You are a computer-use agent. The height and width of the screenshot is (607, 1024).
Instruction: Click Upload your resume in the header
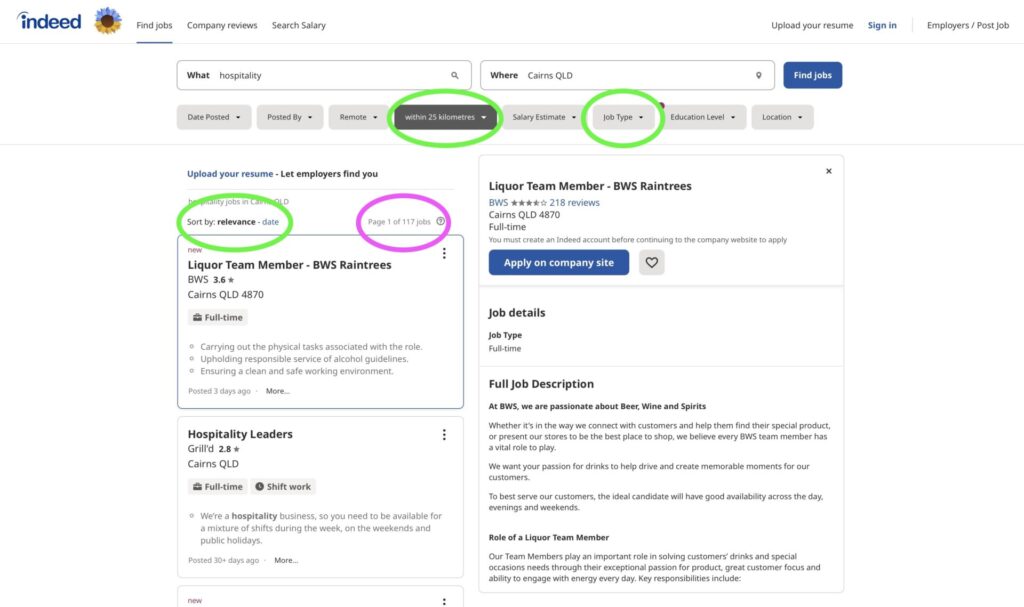point(812,25)
